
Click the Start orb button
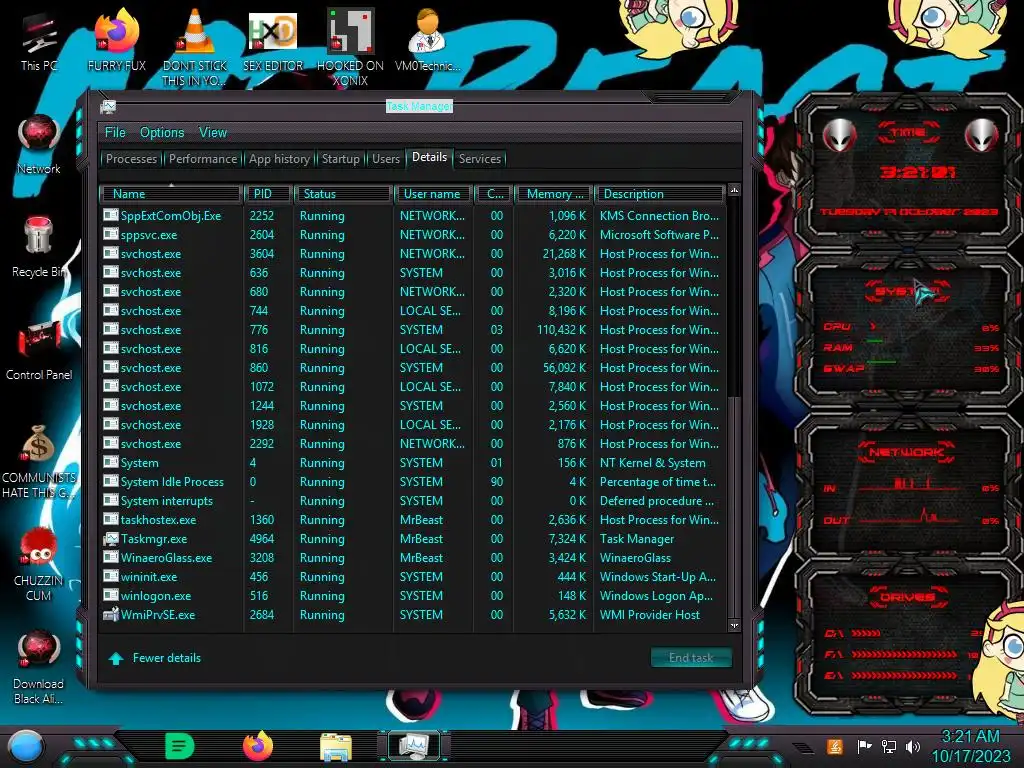coord(25,747)
